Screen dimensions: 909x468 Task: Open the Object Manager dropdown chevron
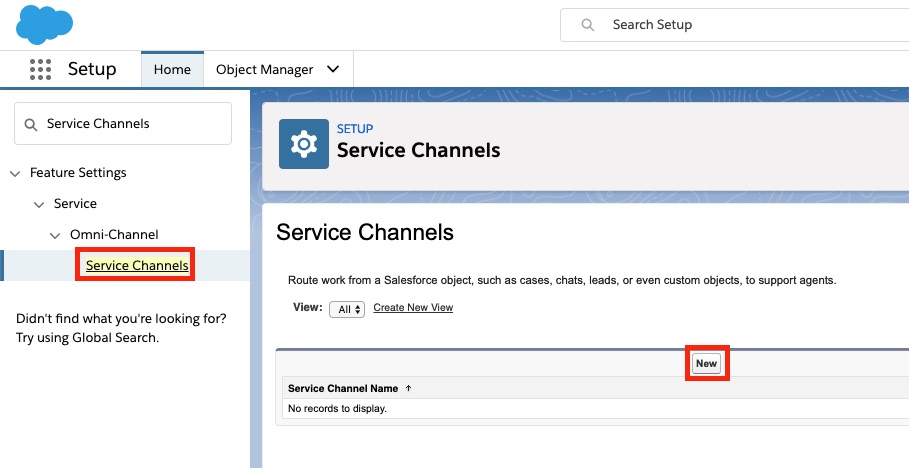333,69
